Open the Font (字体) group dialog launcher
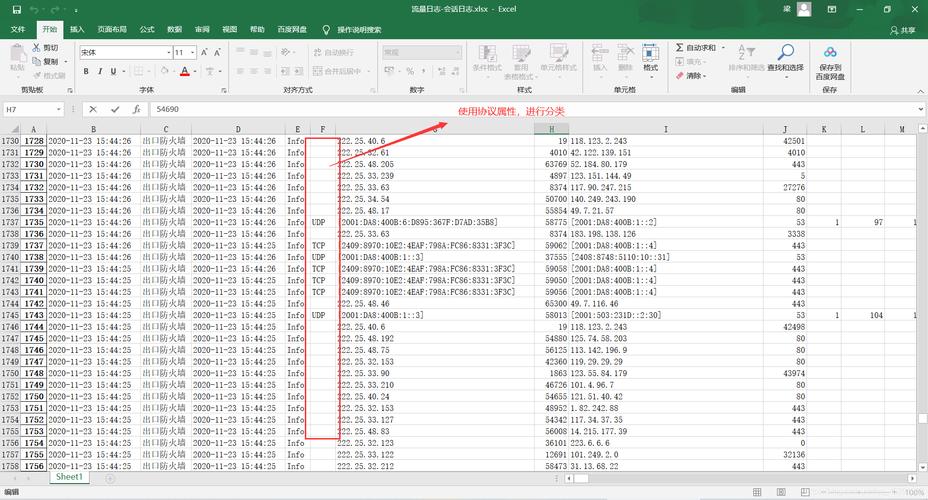 pyautogui.click(x=224, y=91)
